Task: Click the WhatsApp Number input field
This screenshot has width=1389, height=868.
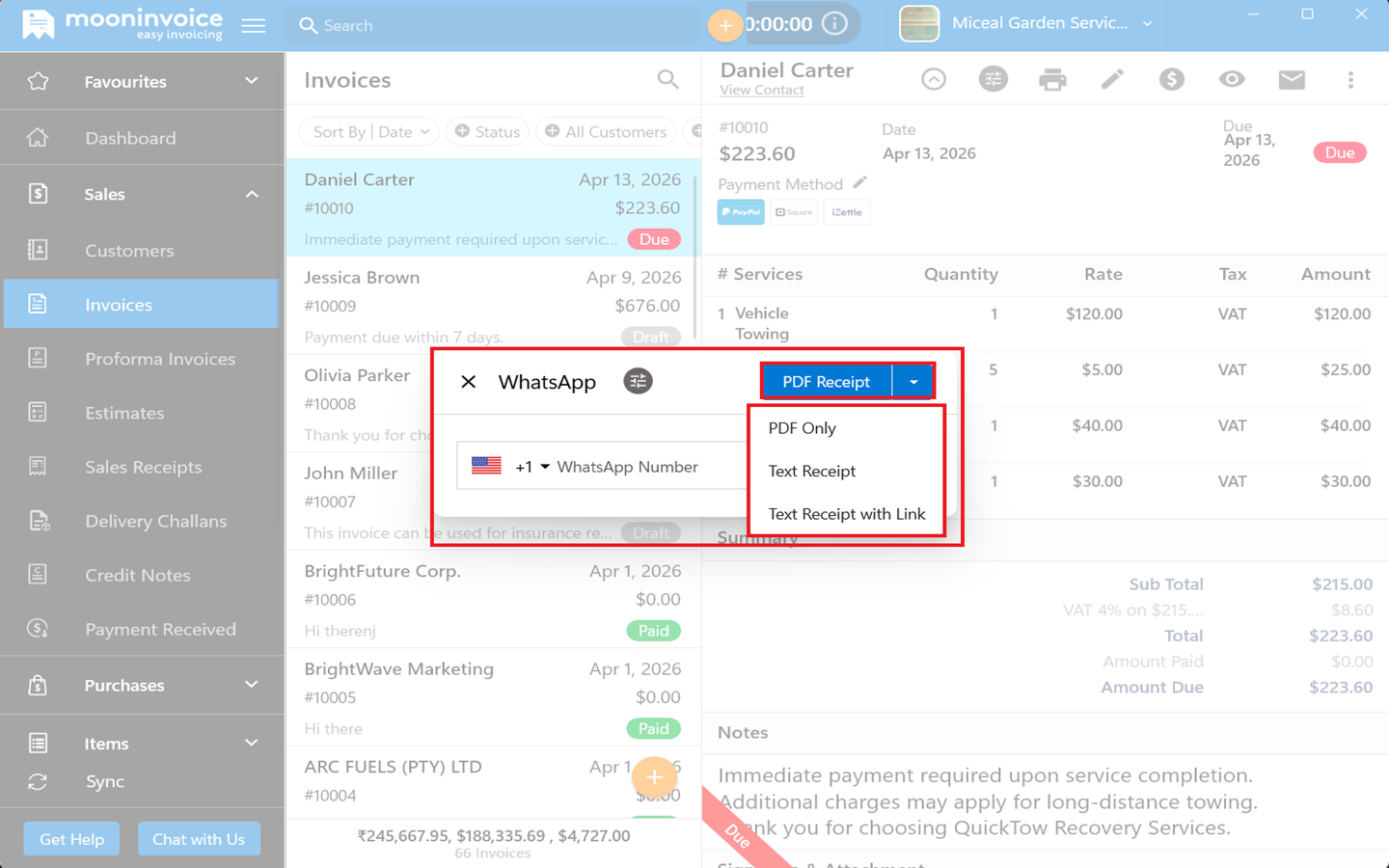Action: tap(646, 467)
